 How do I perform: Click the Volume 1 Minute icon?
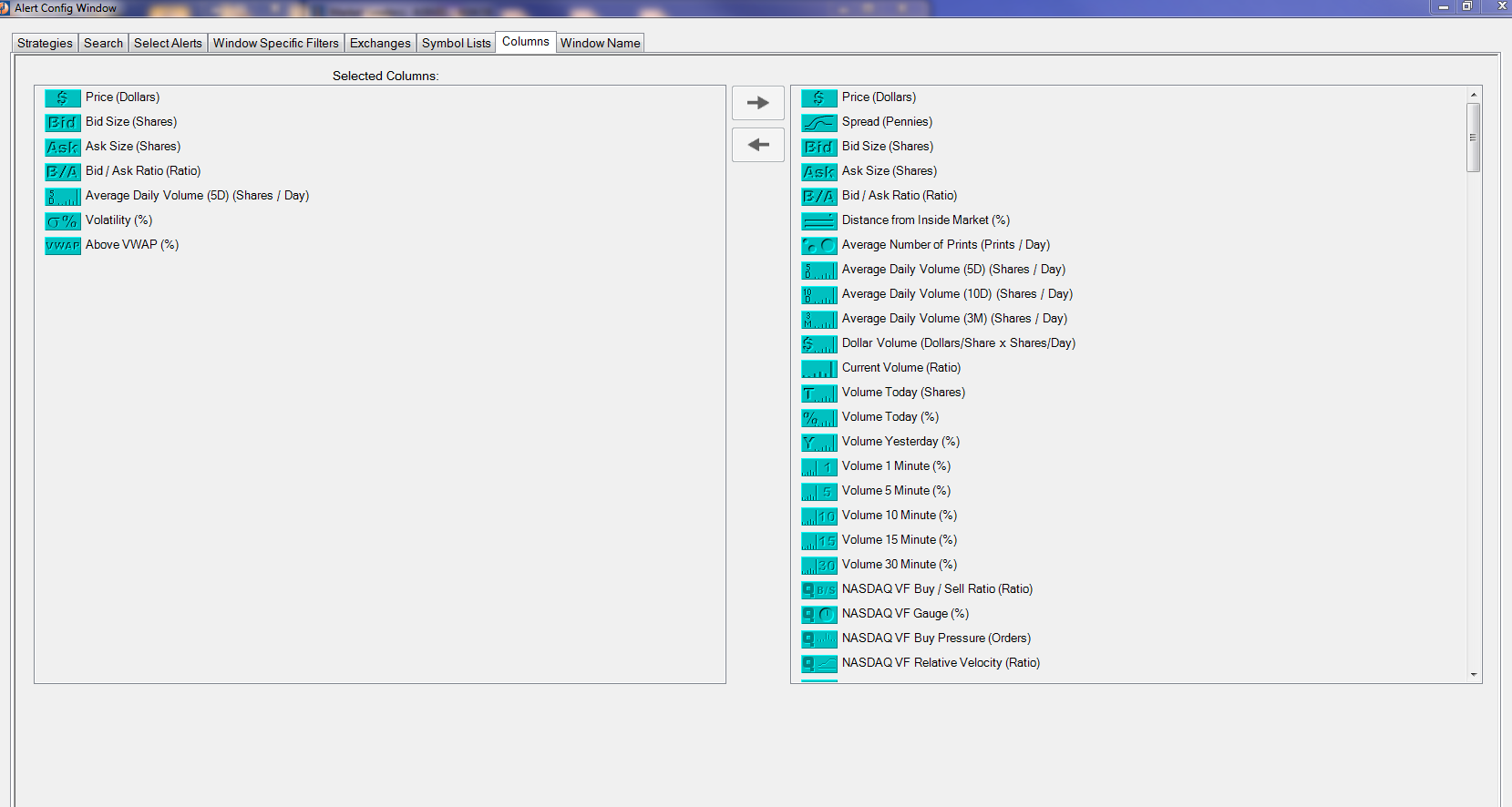(819, 466)
